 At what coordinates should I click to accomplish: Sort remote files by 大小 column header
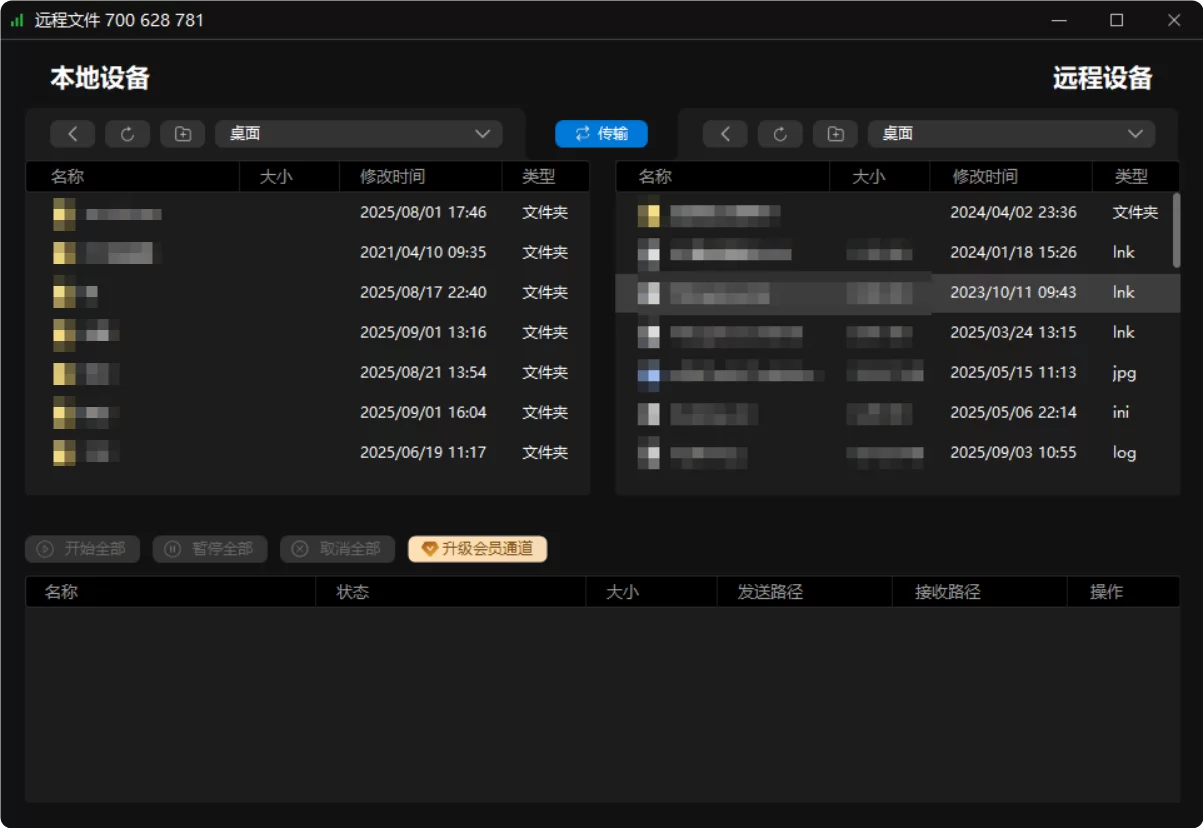(868, 177)
